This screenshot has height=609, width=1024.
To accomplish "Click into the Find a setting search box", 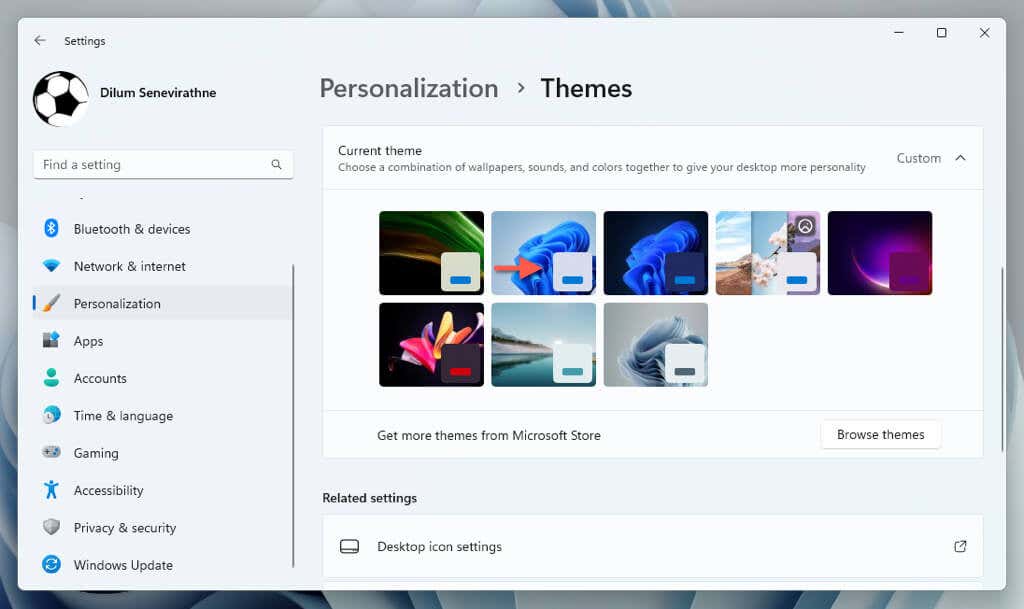I will click(x=163, y=164).
